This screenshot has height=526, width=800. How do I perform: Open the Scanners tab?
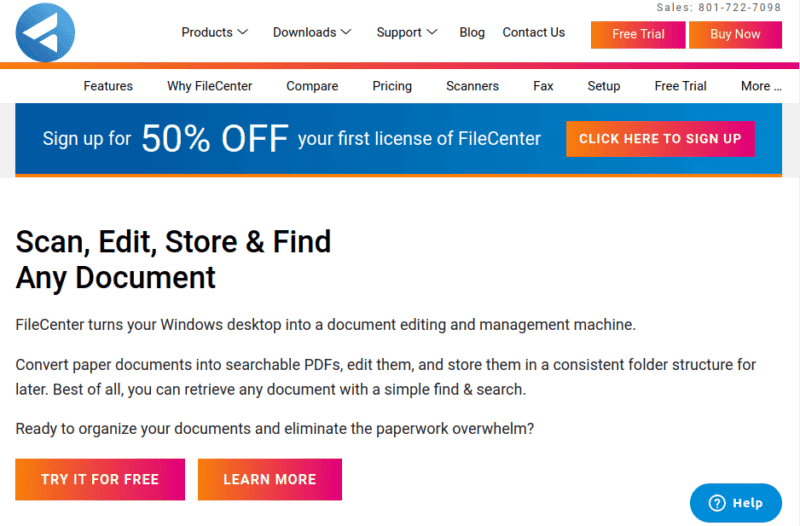click(x=472, y=86)
